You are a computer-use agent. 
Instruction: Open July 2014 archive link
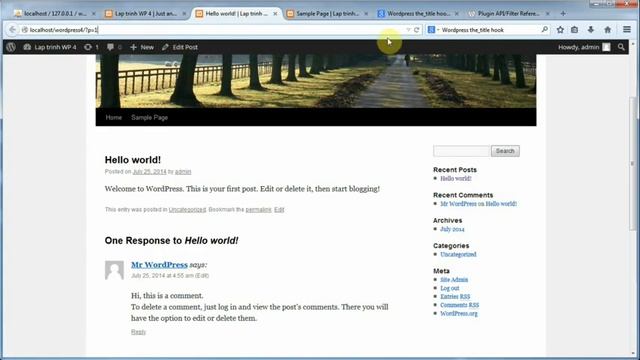click(x=452, y=229)
